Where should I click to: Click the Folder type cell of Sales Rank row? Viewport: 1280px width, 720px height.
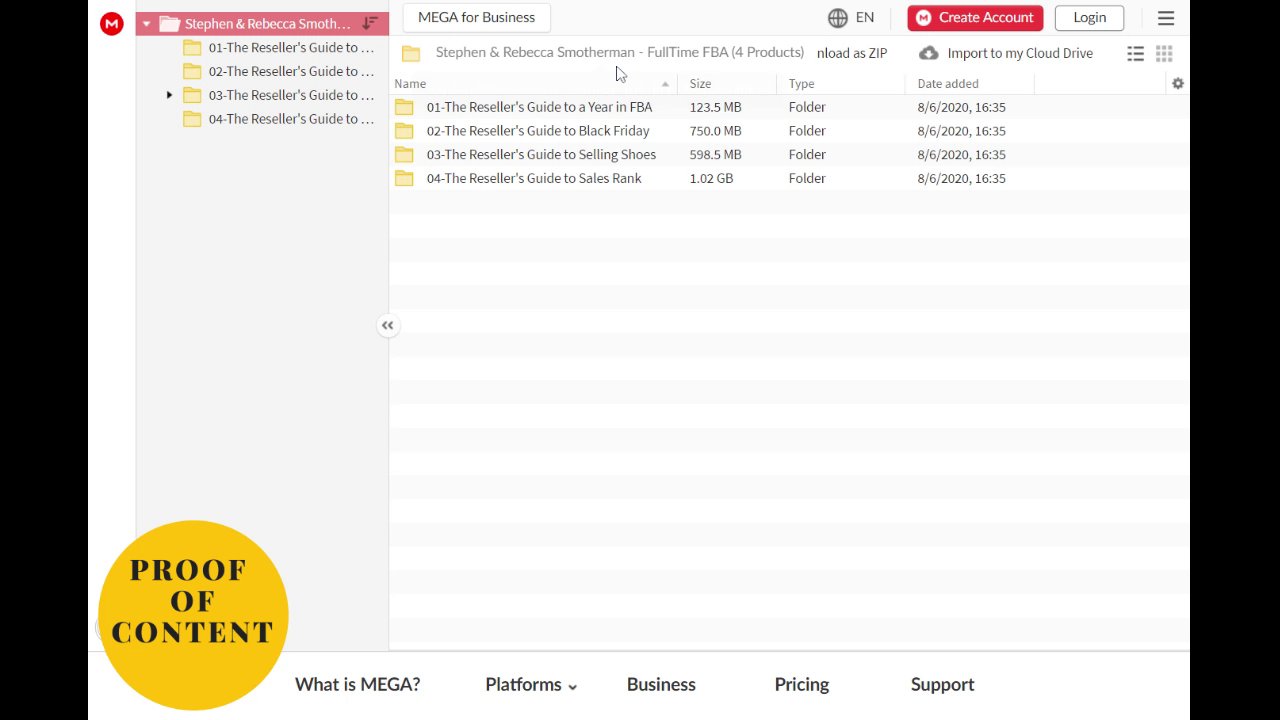(x=807, y=179)
